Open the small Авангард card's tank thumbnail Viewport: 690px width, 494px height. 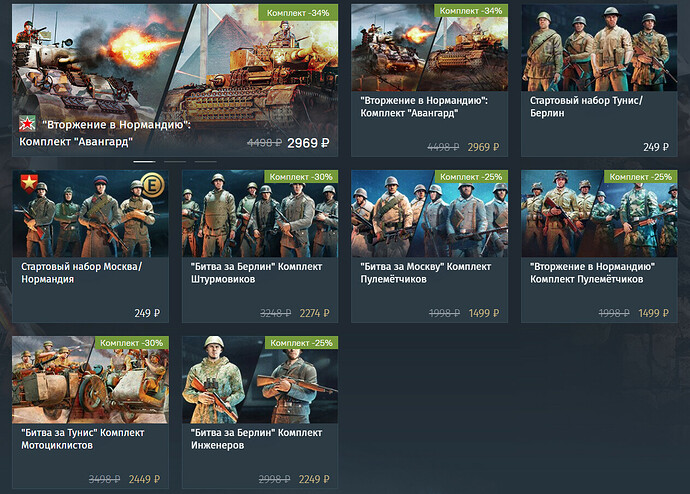tap(429, 48)
